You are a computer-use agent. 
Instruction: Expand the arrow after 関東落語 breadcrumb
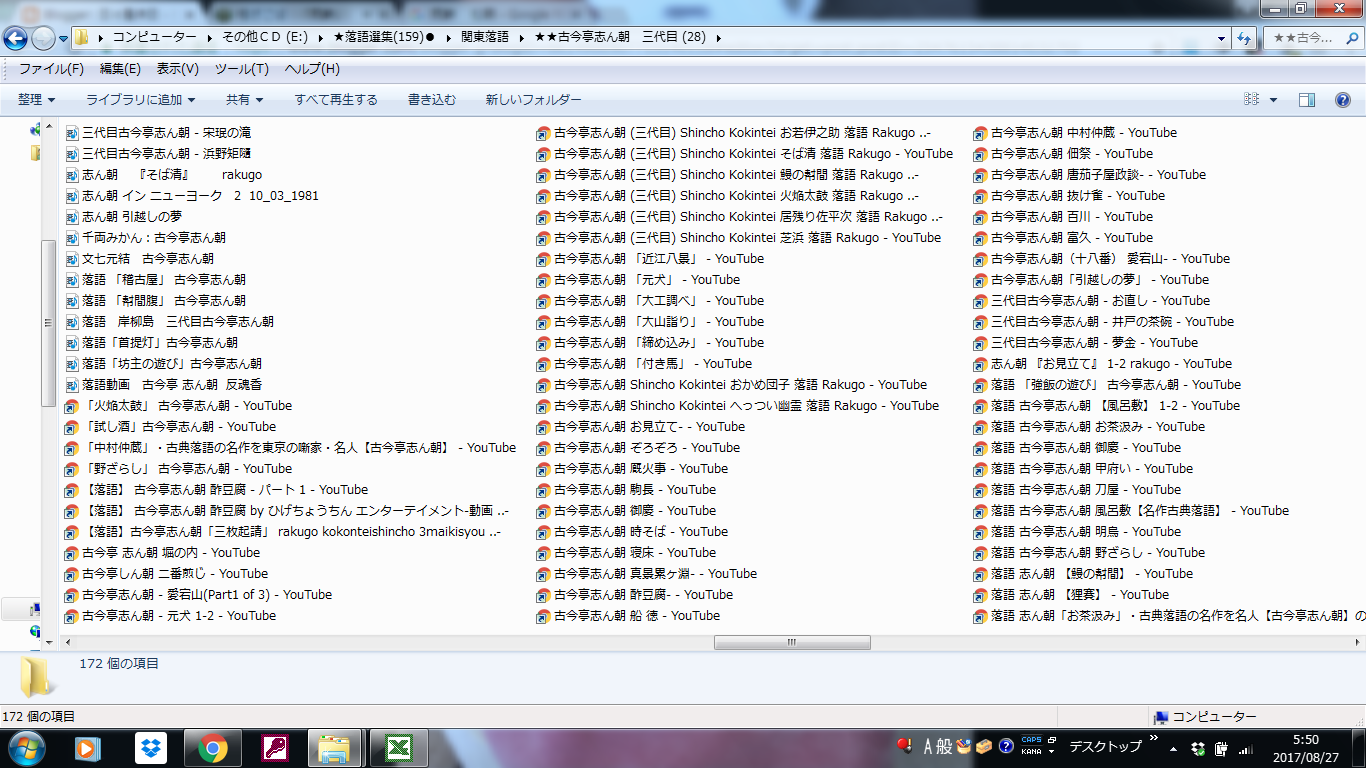click(x=523, y=37)
